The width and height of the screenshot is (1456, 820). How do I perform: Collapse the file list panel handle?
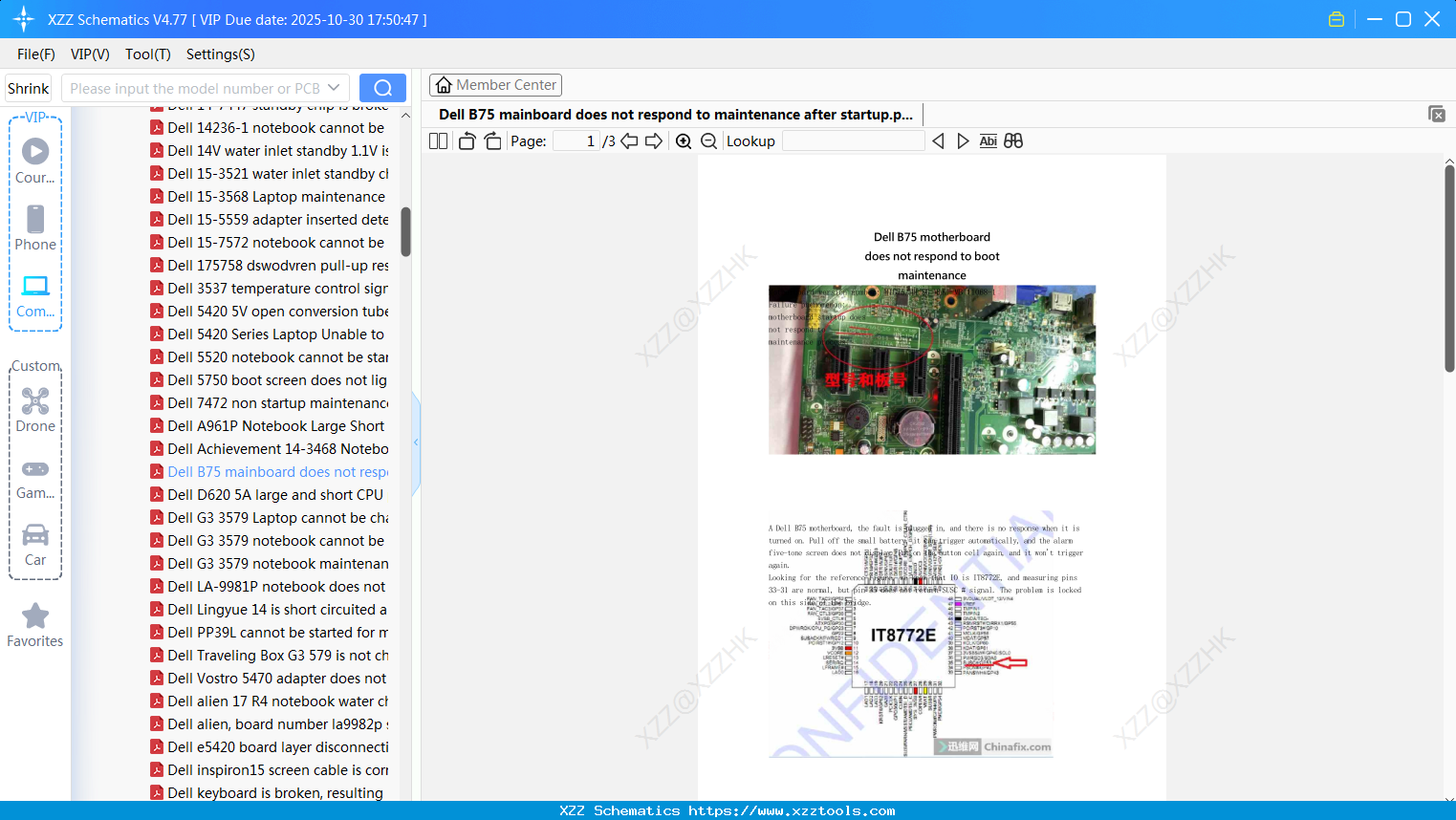416,442
